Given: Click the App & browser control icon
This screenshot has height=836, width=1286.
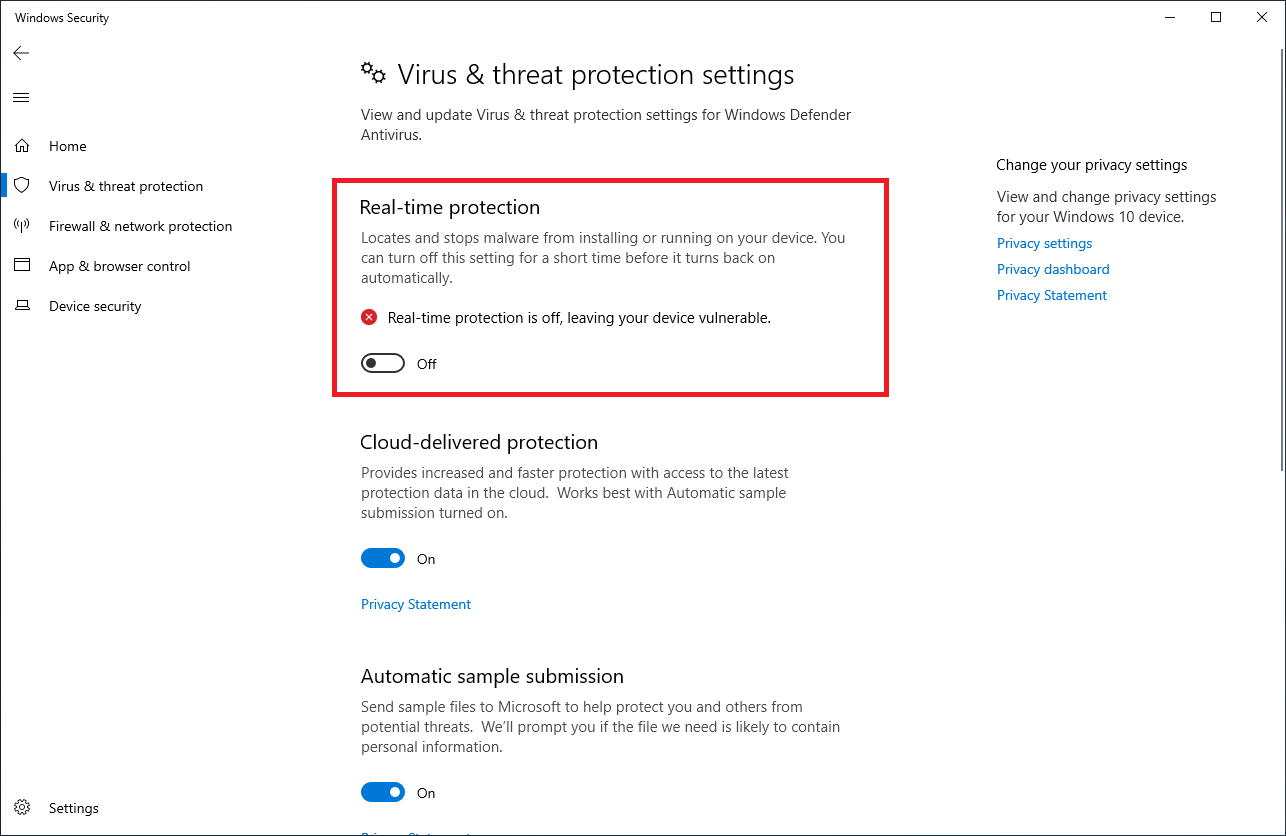Looking at the screenshot, I should [x=22, y=266].
